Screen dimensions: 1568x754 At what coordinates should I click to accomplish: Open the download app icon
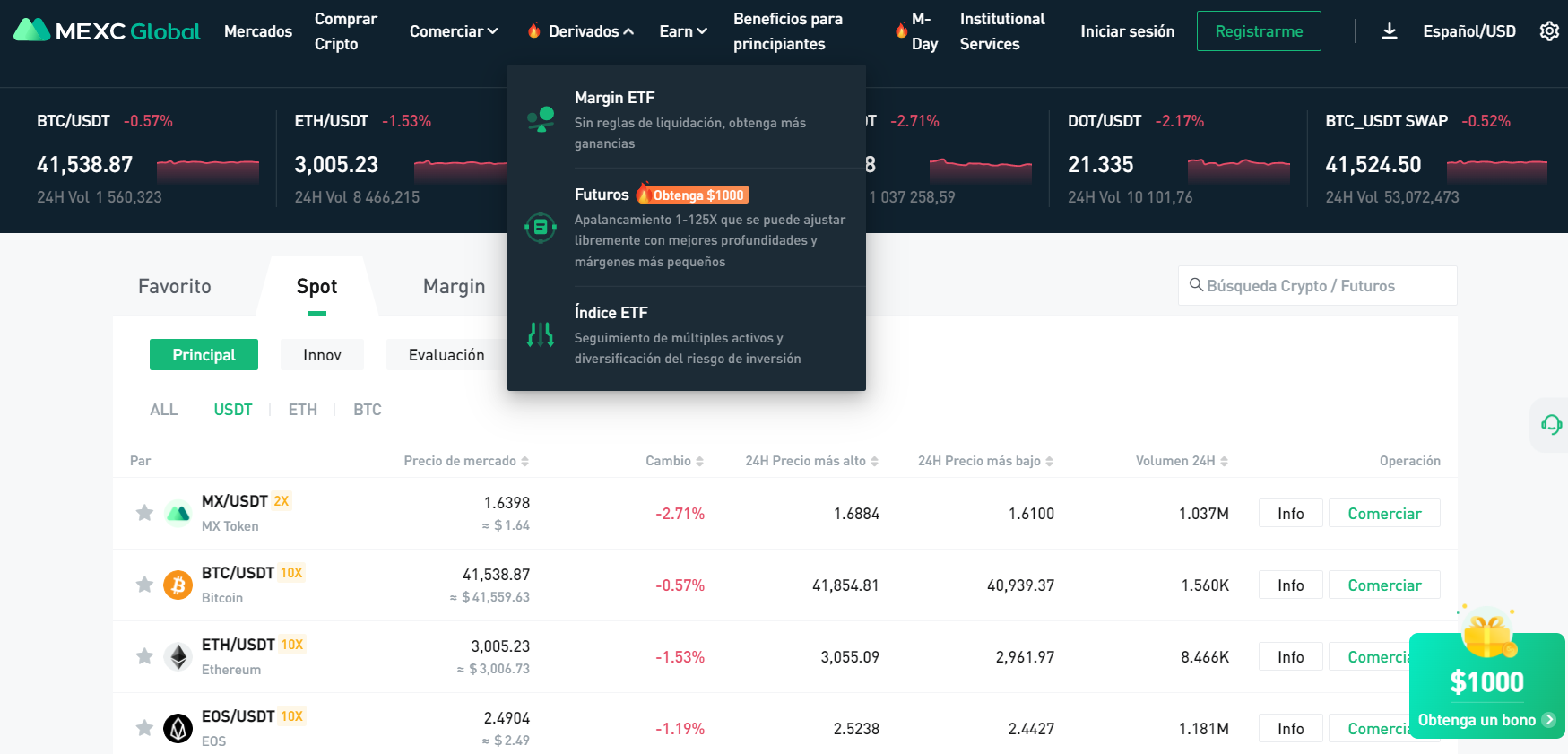coord(1390,31)
